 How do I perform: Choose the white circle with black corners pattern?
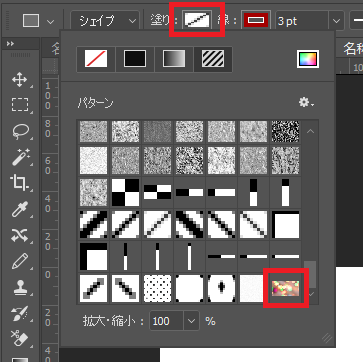coord(189,288)
